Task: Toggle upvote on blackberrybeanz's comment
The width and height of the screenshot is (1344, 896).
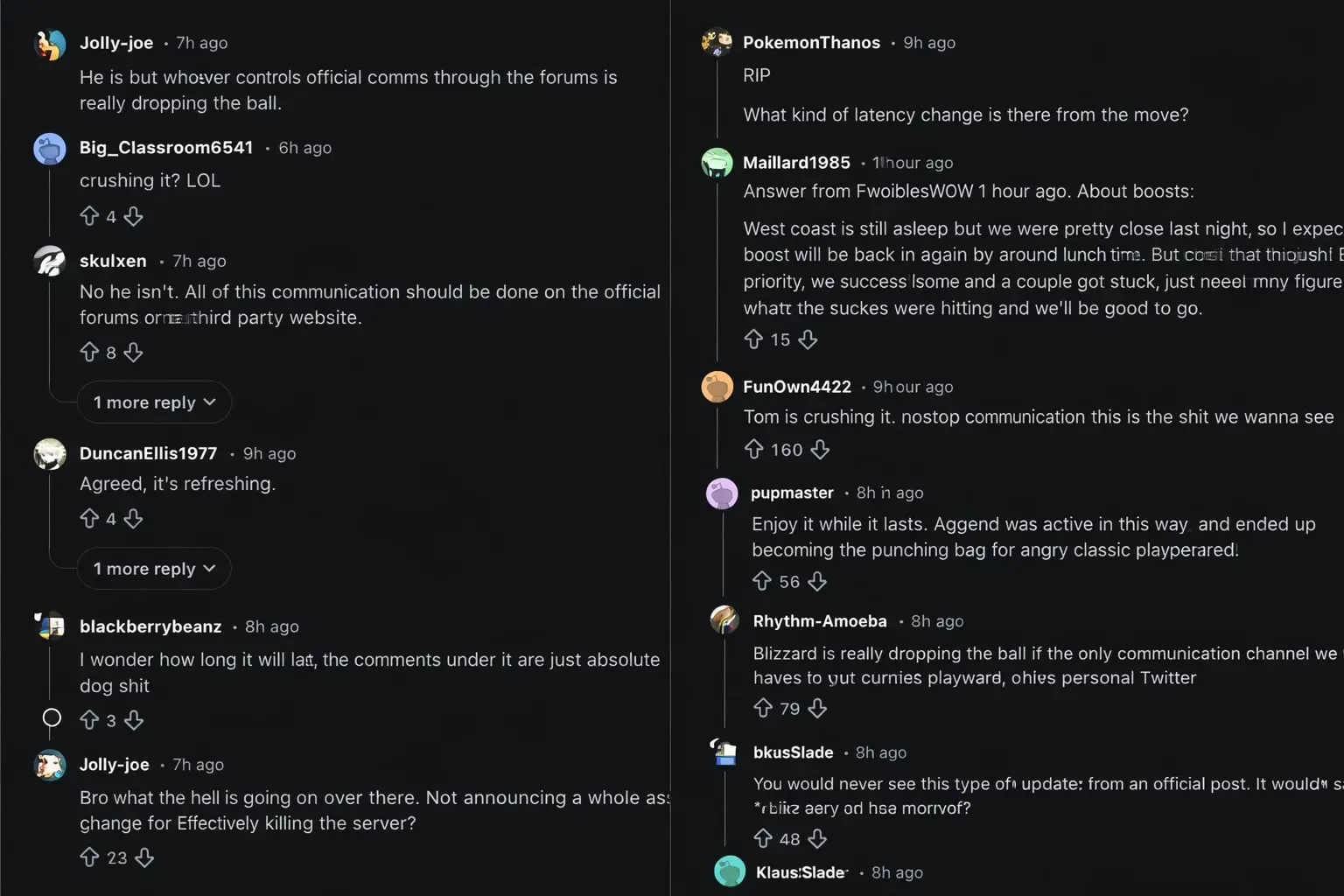Action: coord(91,720)
